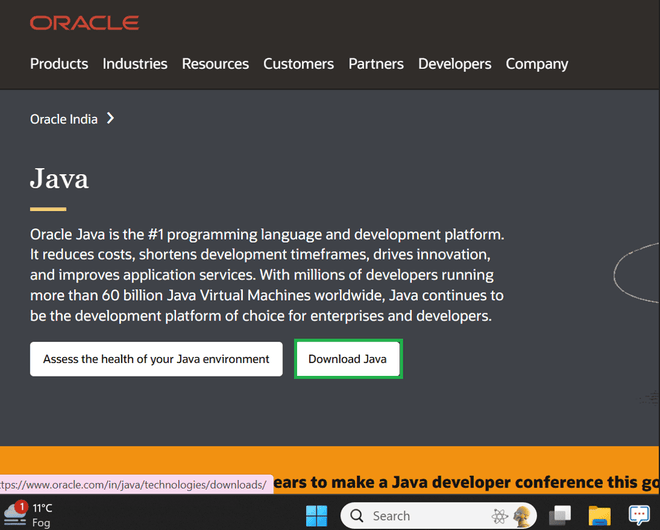Open the Windows Start menu
The height and width of the screenshot is (530, 660).
316,516
